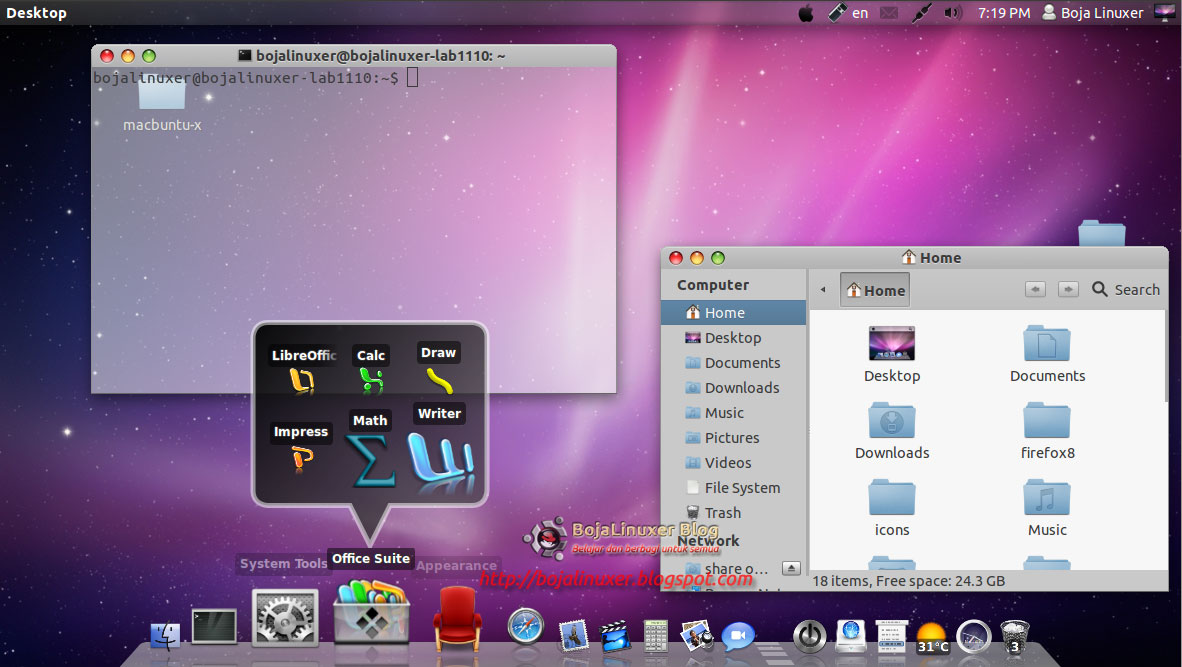Click the Home path bar button
This screenshot has width=1182, height=667.
pyautogui.click(x=875, y=290)
